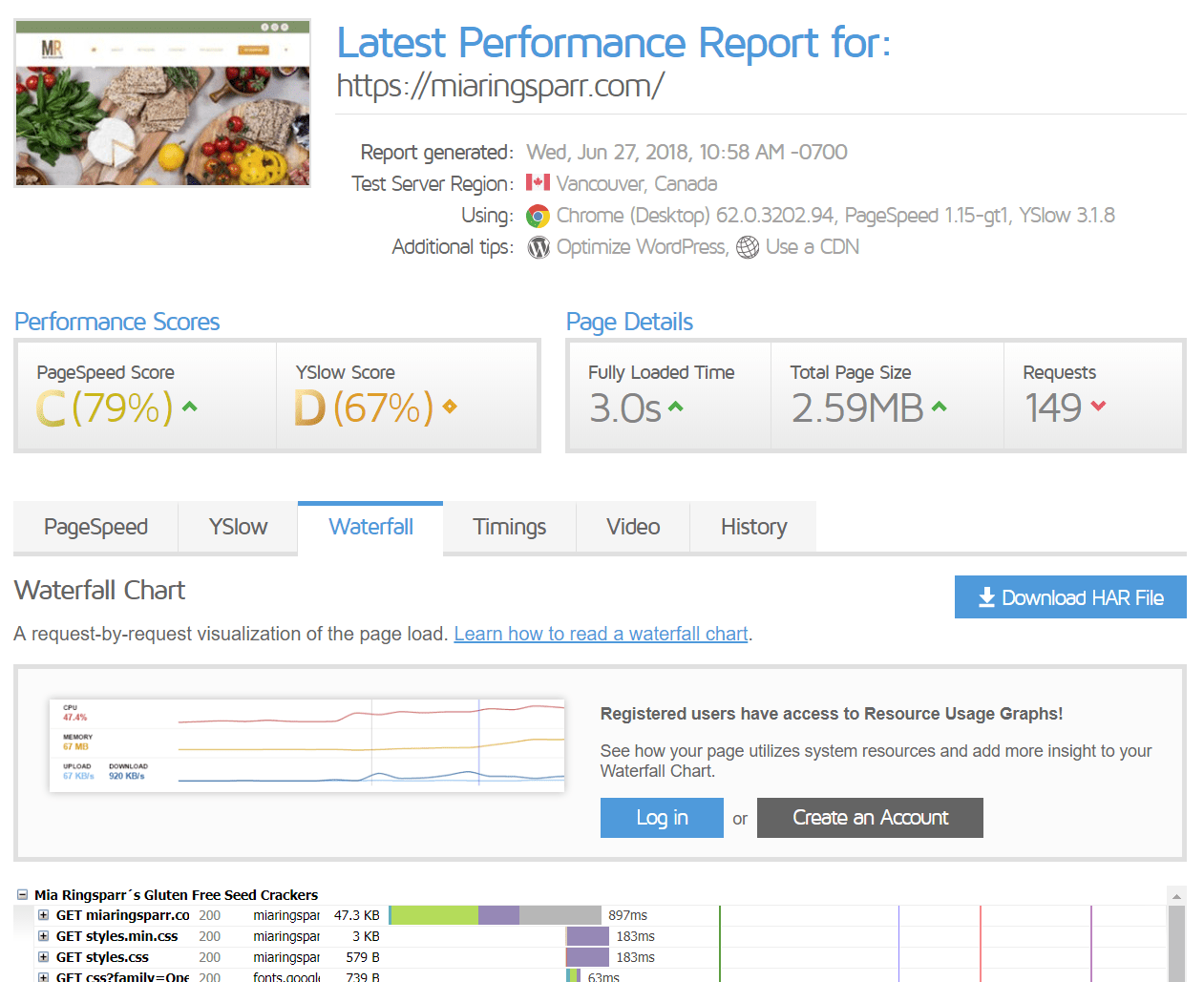Image resolution: width=1204 pixels, height=982 pixels.
Task: Click the Requests red down arrow
Action: (1098, 407)
